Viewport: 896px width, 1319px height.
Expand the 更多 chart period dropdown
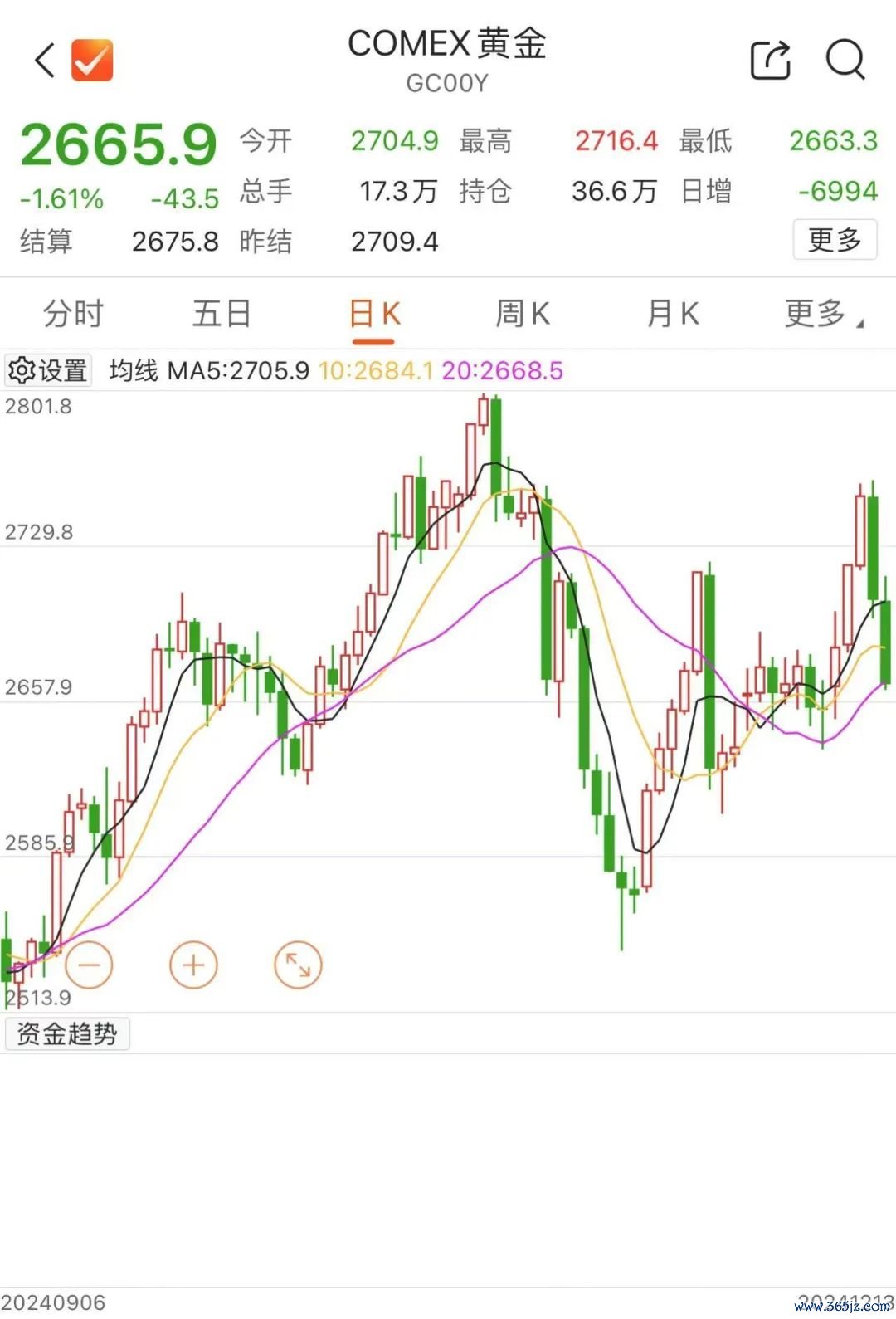[823, 315]
